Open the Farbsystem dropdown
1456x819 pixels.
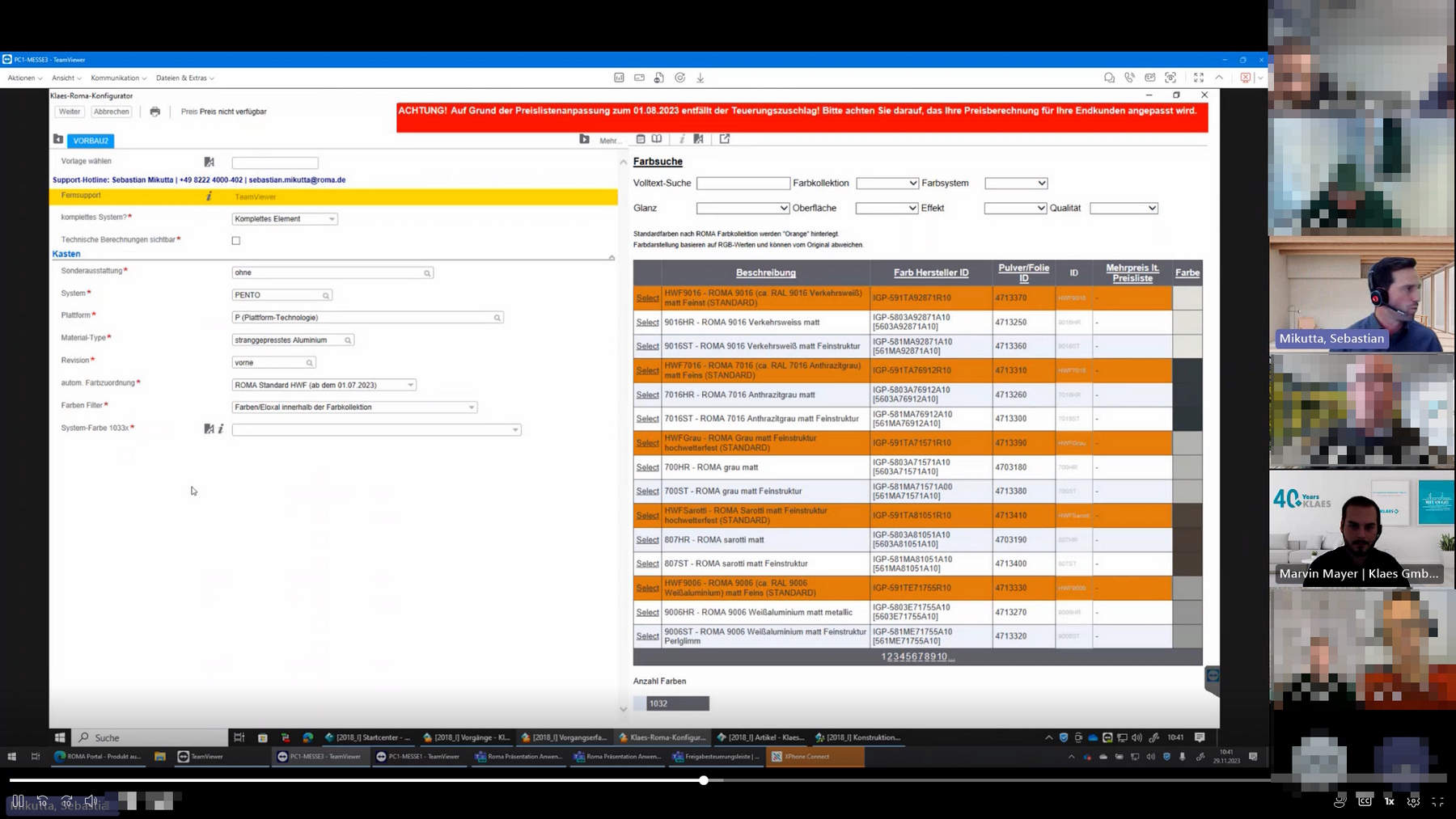click(1016, 184)
